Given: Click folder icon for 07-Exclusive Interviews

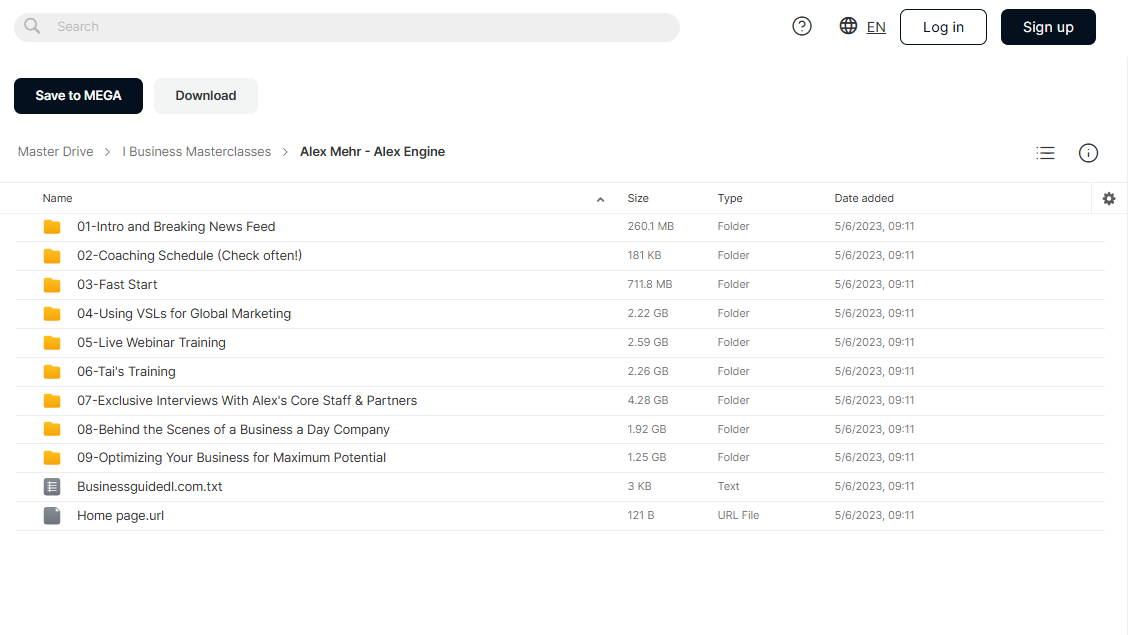Looking at the screenshot, I should pos(52,401).
